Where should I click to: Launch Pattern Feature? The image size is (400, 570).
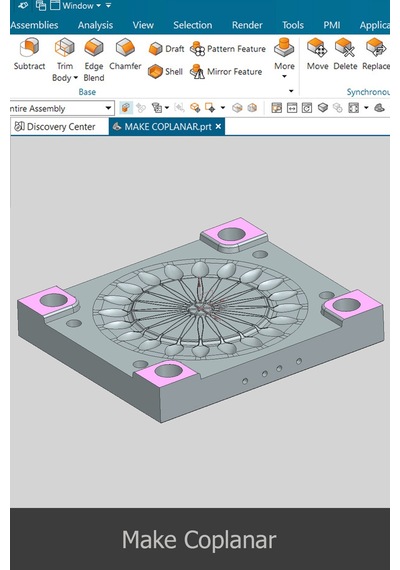coord(228,49)
